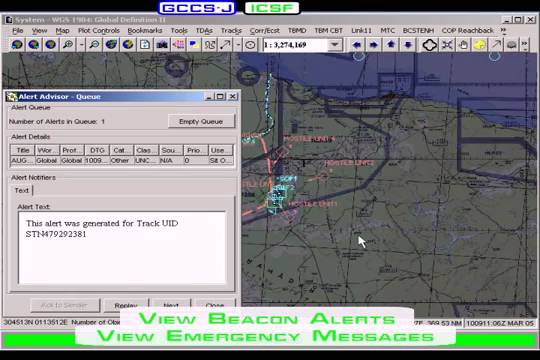This screenshot has height=360, width=540.
Task: Open the Map menu
Action: click(62, 31)
